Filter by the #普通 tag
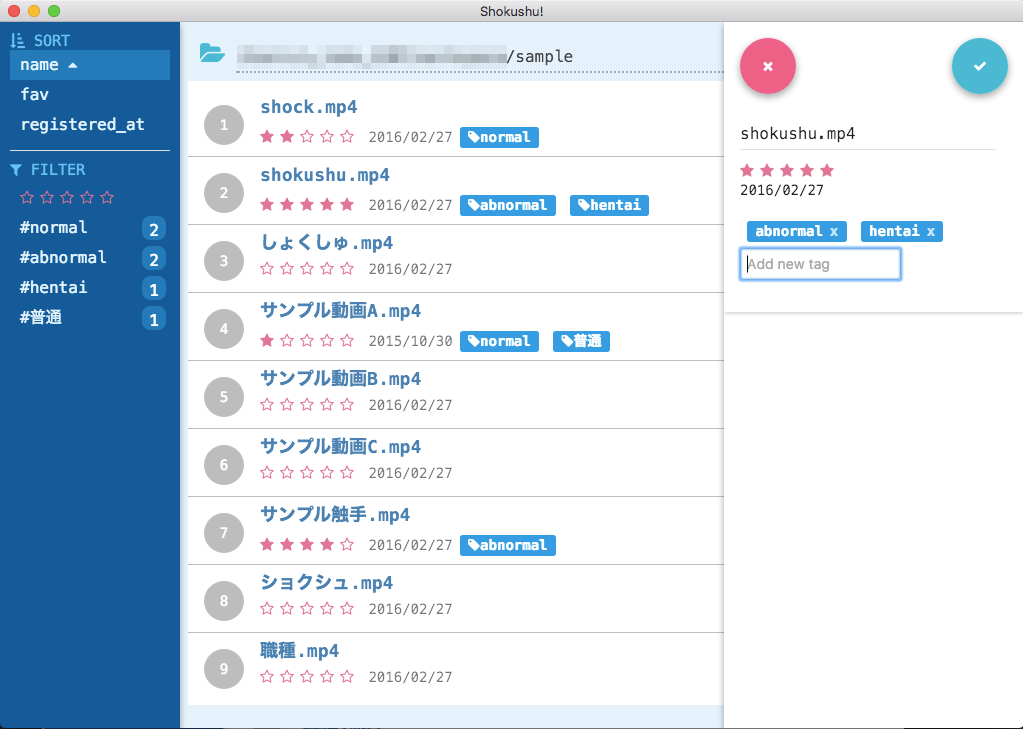1023x729 pixels. point(40,318)
